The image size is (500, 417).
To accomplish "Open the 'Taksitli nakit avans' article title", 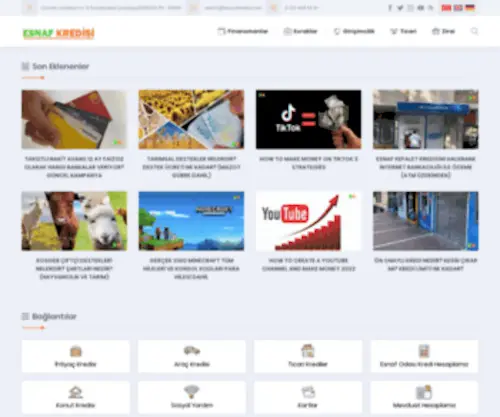I will coord(74,167).
